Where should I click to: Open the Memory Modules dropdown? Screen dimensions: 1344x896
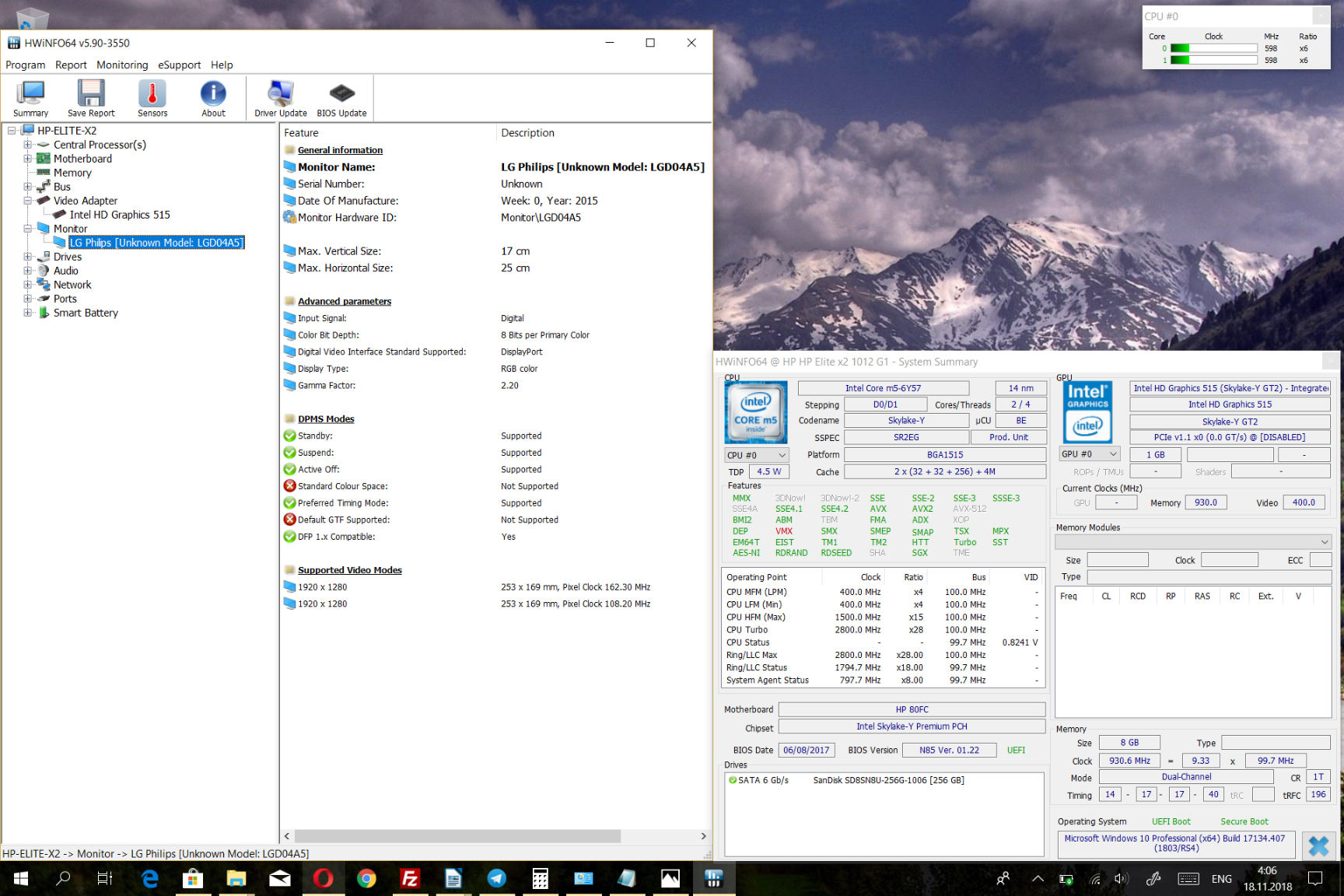tap(1193, 541)
